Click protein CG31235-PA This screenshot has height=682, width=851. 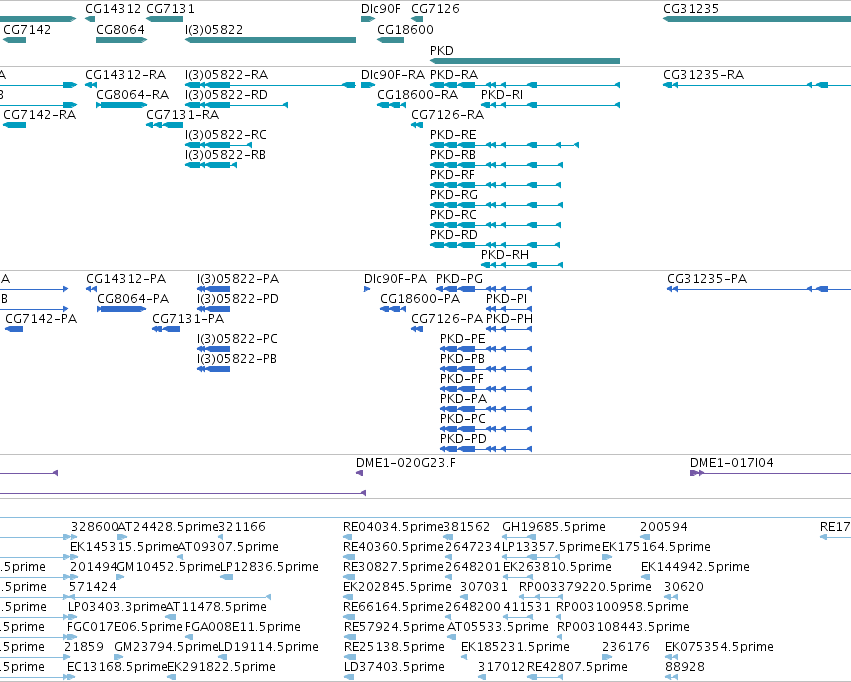(x=707, y=278)
